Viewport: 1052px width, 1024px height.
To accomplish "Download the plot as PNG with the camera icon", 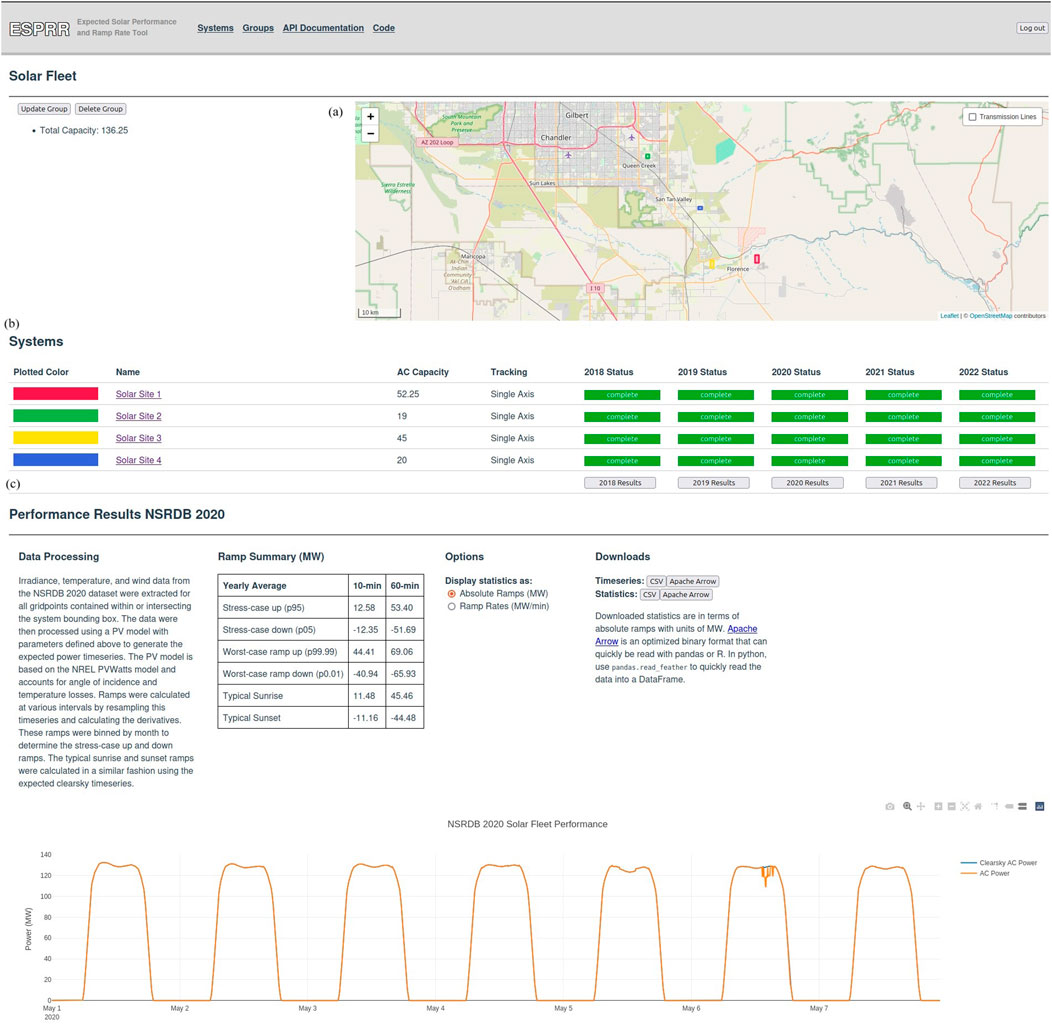I will (x=890, y=807).
